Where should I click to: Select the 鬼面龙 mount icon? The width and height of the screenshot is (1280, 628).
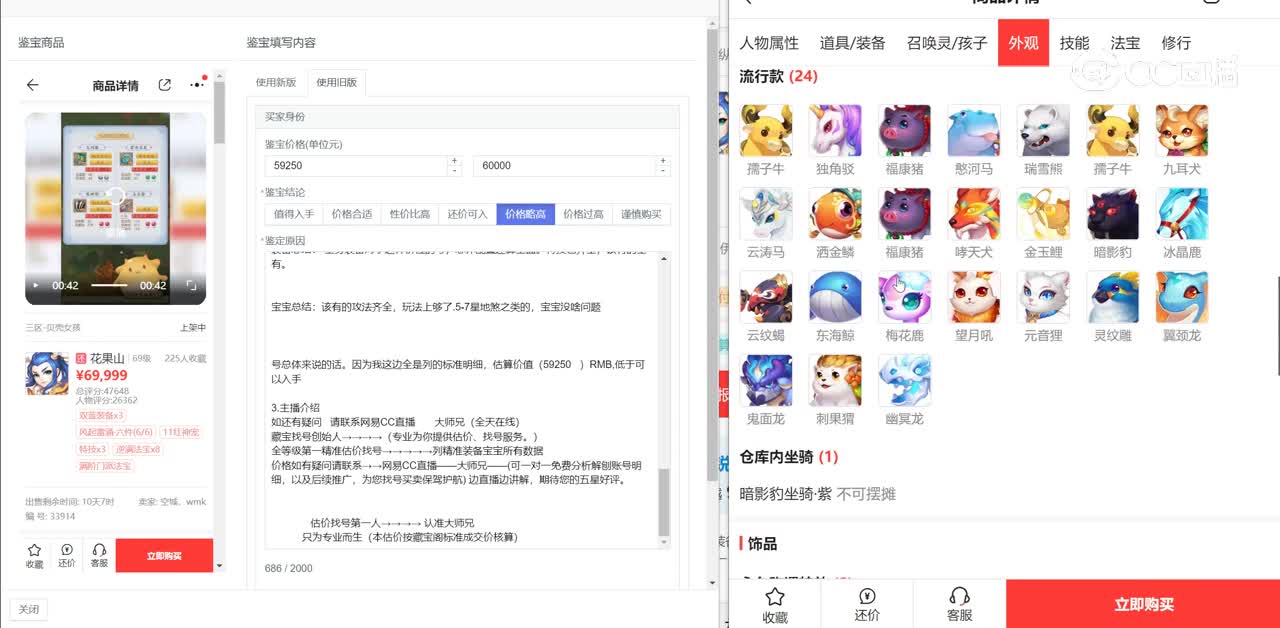(766, 380)
